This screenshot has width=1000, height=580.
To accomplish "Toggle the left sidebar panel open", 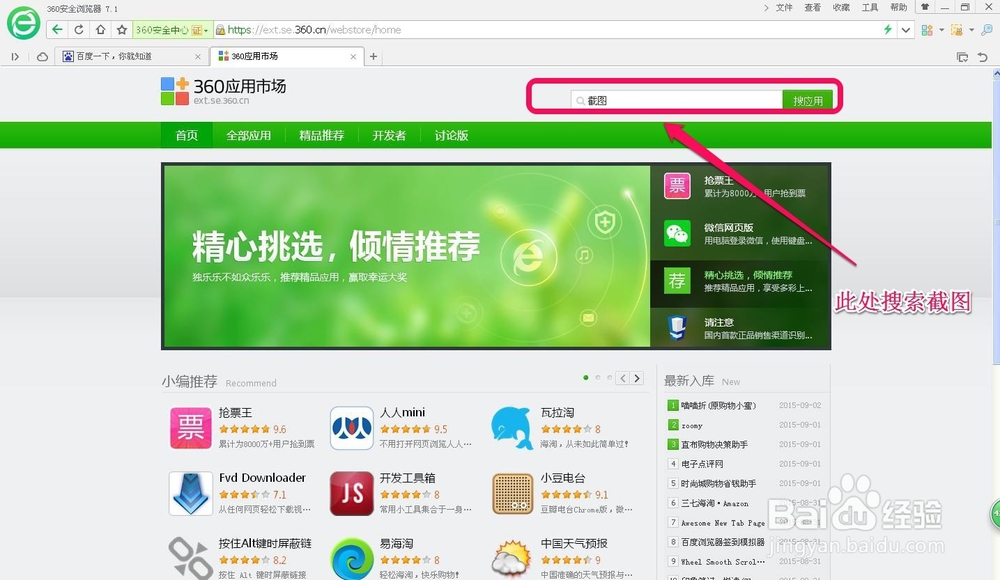I will (15, 57).
